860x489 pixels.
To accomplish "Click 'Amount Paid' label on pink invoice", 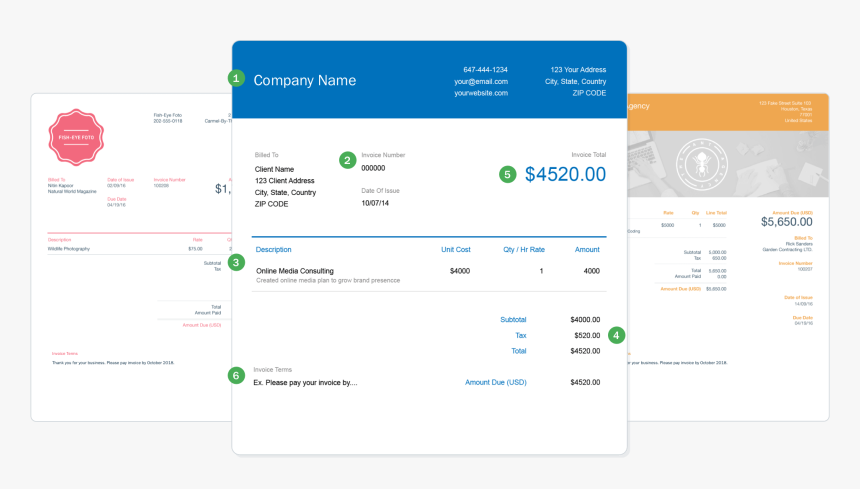I will [207, 313].
